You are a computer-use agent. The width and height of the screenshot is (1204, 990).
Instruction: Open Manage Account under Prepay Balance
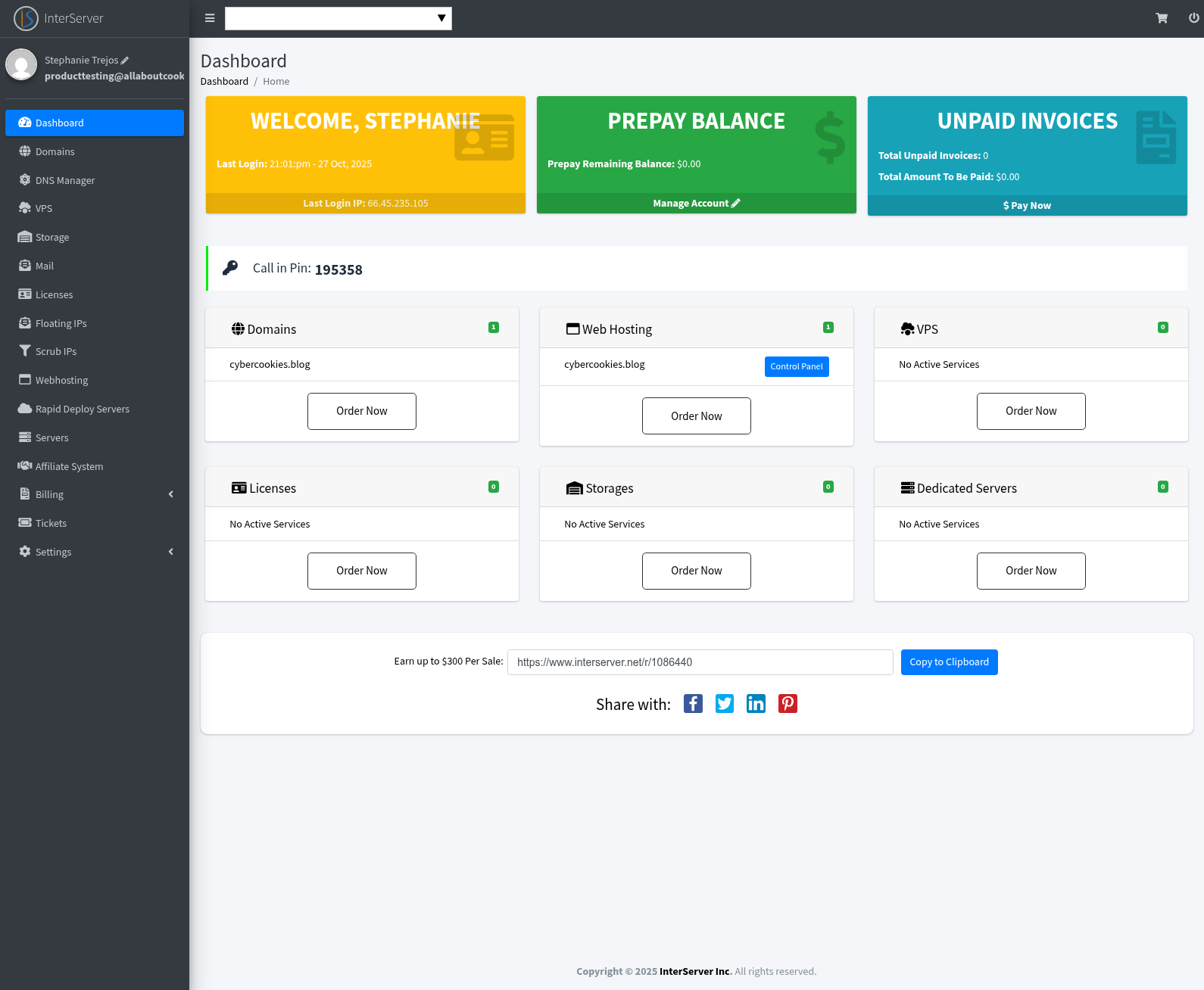coord(696,204)
